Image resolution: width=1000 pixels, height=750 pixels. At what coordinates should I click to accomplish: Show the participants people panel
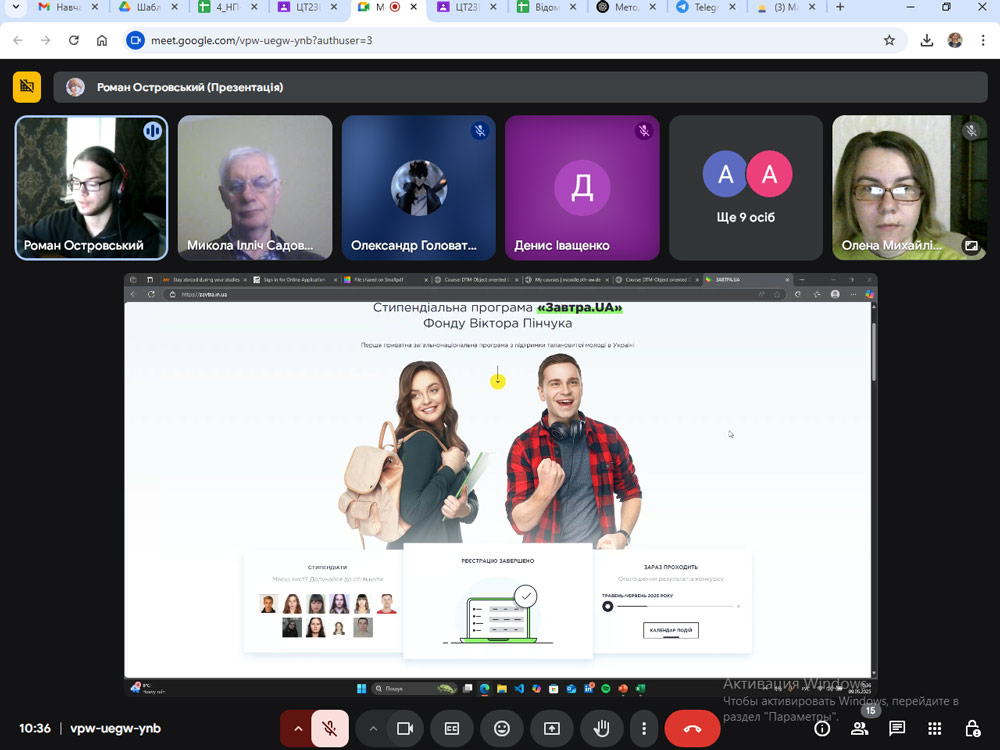coord(859,729)
